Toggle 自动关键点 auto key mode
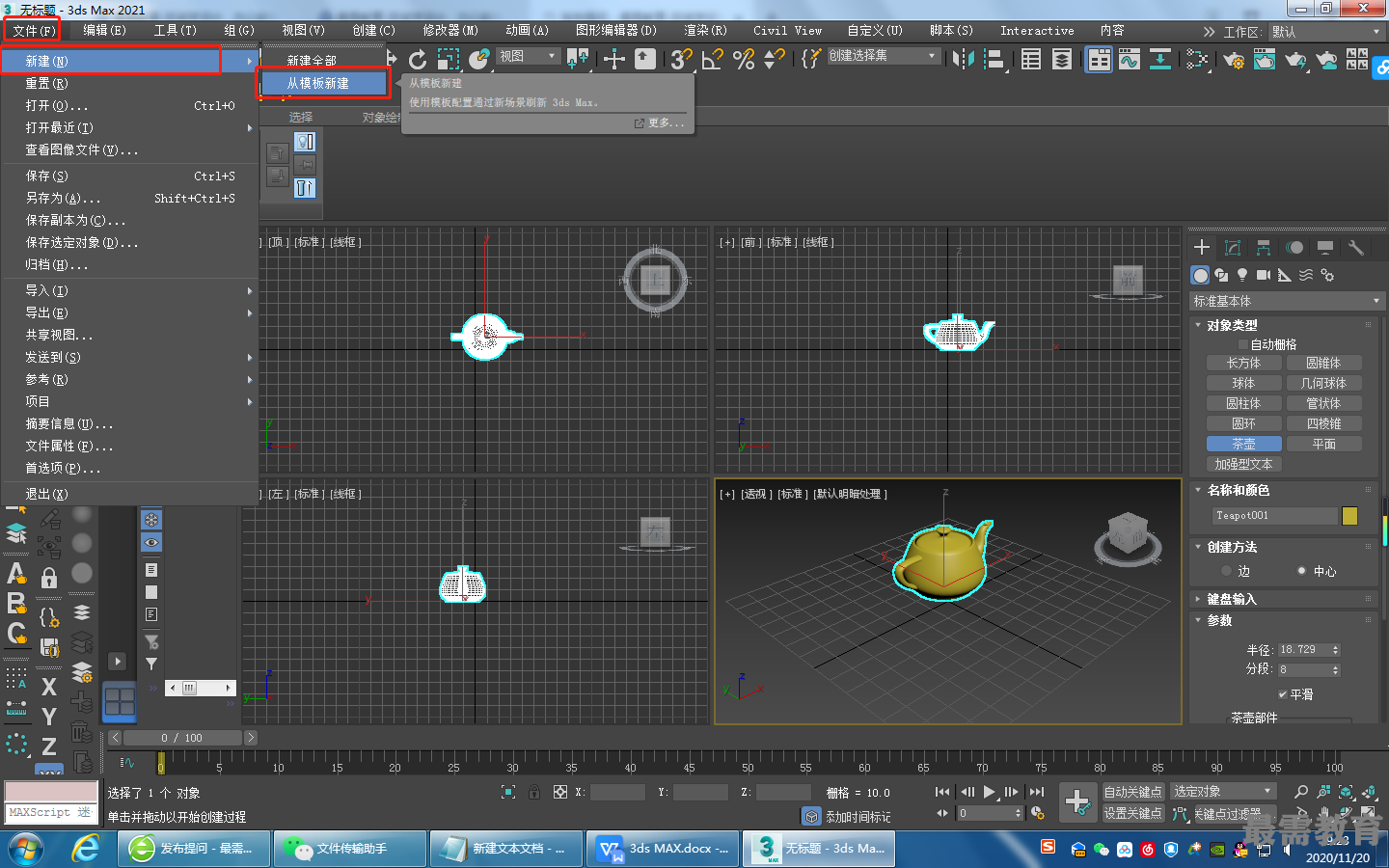 pos(1133,792)
